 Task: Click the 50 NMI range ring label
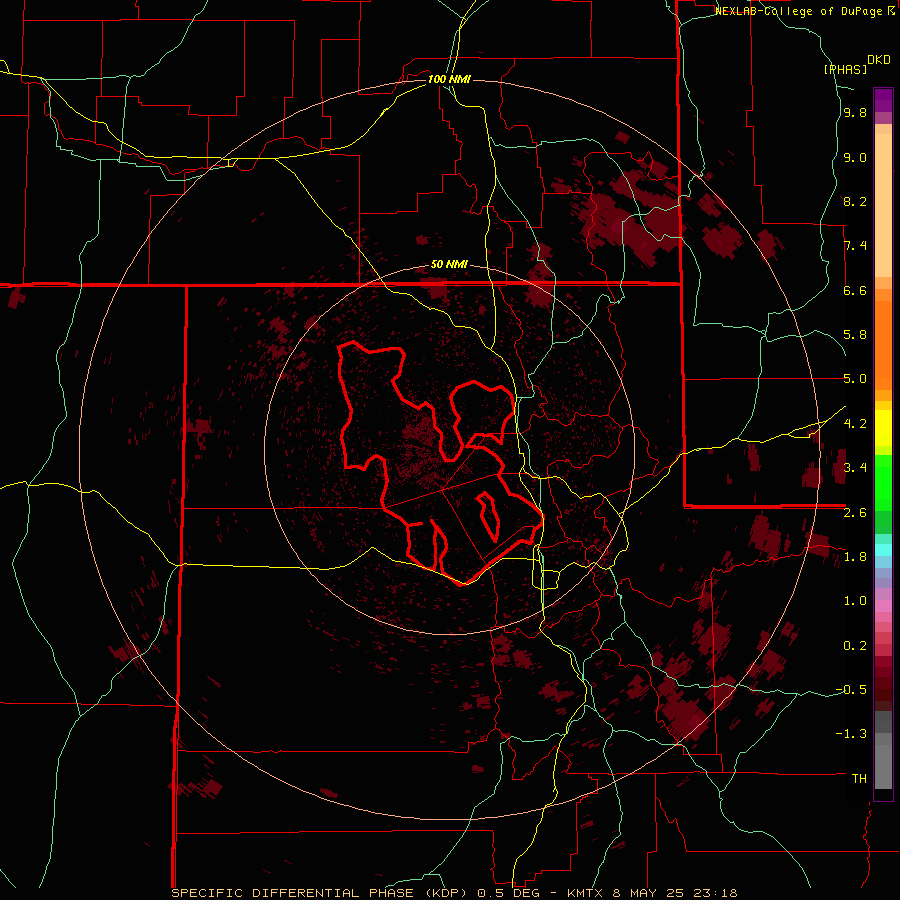tap(449, 265)
